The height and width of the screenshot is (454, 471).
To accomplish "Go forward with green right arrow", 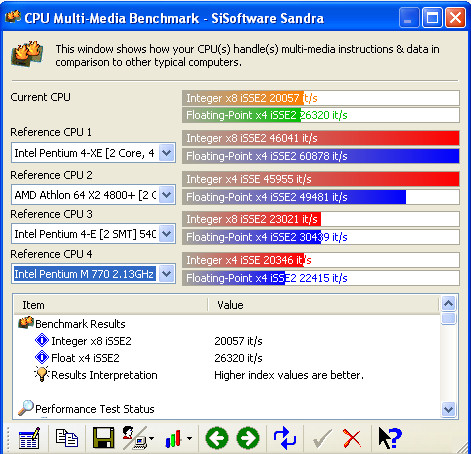I will click(248, 438).
